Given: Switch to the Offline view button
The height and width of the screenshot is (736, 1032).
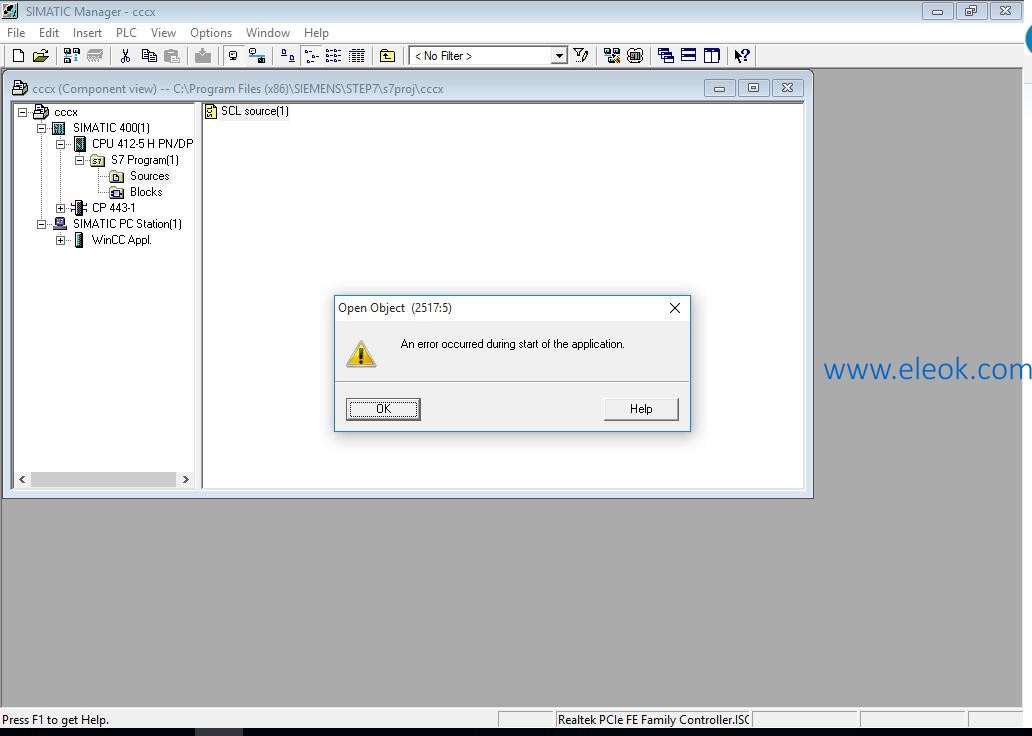Looking at the screenshot, I should coord(233,56).
